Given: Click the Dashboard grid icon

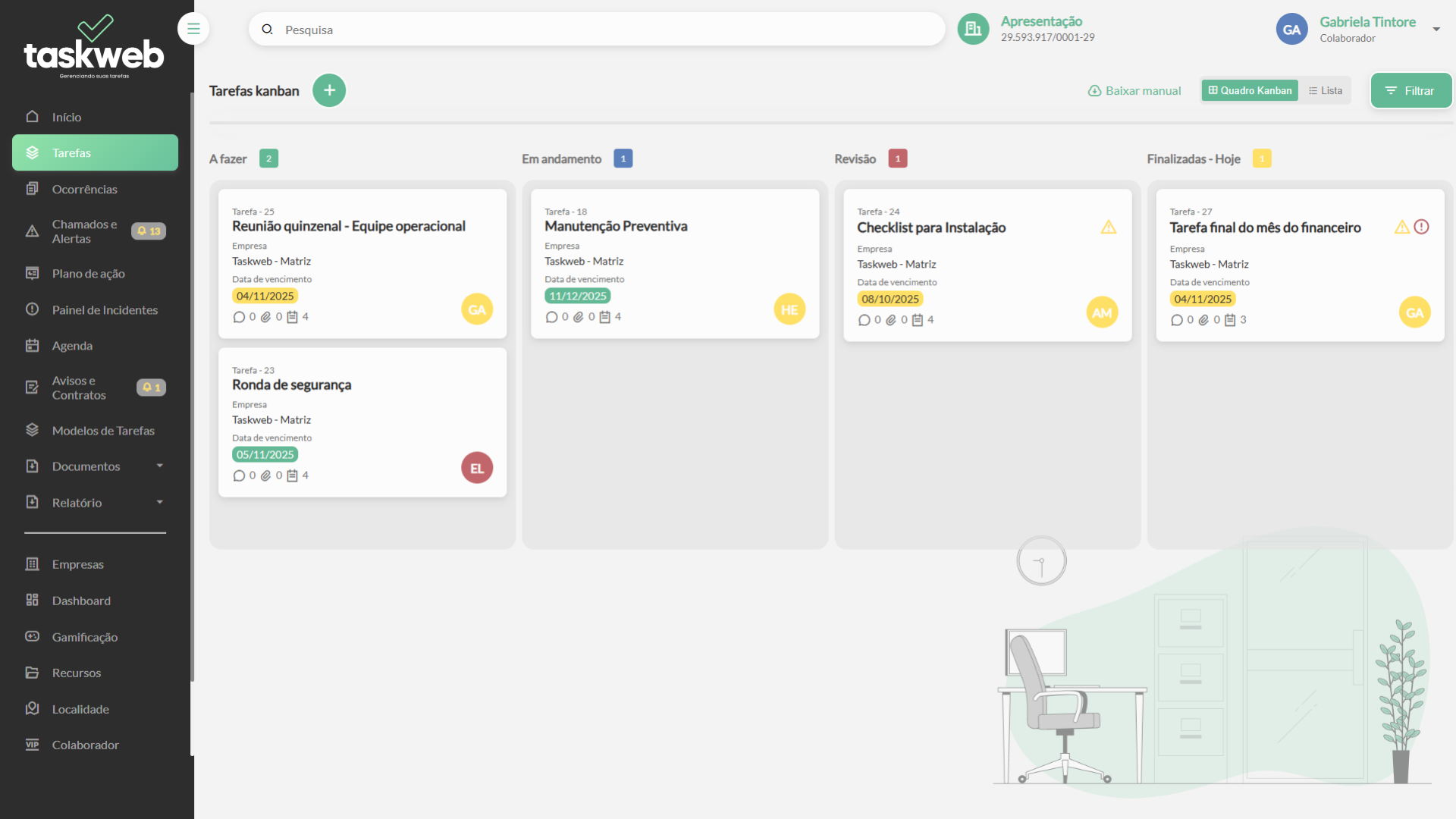Looking at the screenshot, I should (x=32, y=601).
